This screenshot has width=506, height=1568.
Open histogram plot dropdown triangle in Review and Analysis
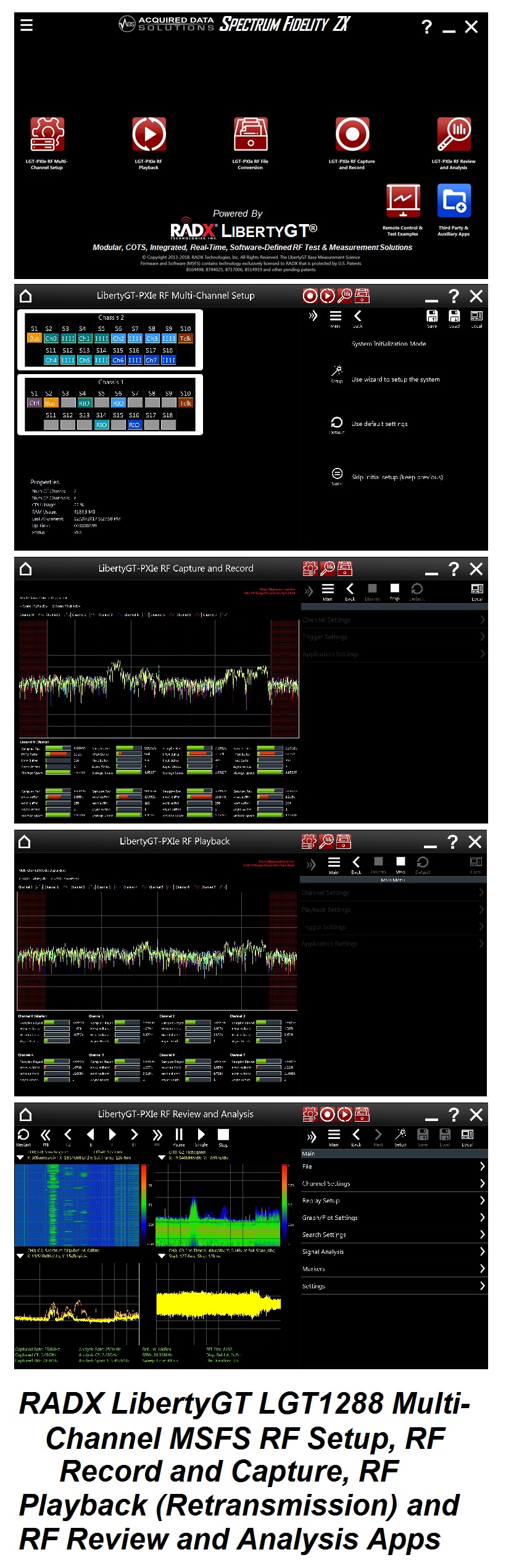[x=162, y=1157]
